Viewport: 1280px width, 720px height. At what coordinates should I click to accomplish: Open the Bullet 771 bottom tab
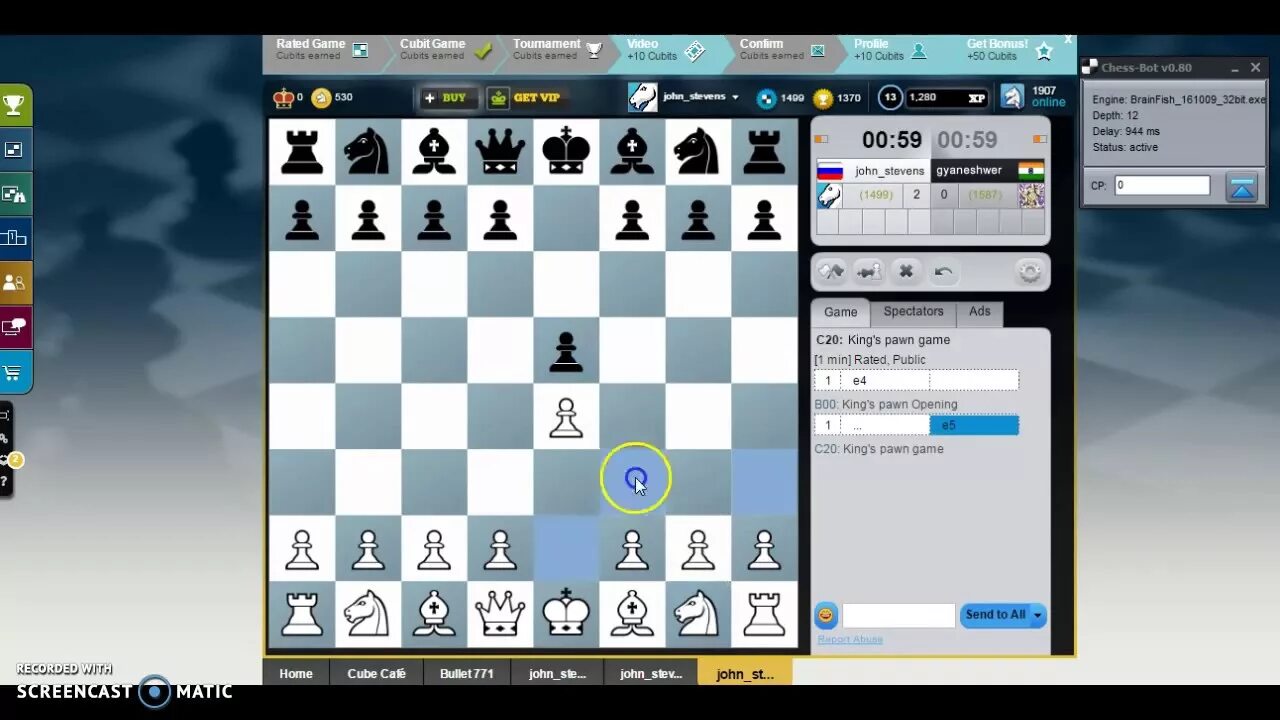467,673
